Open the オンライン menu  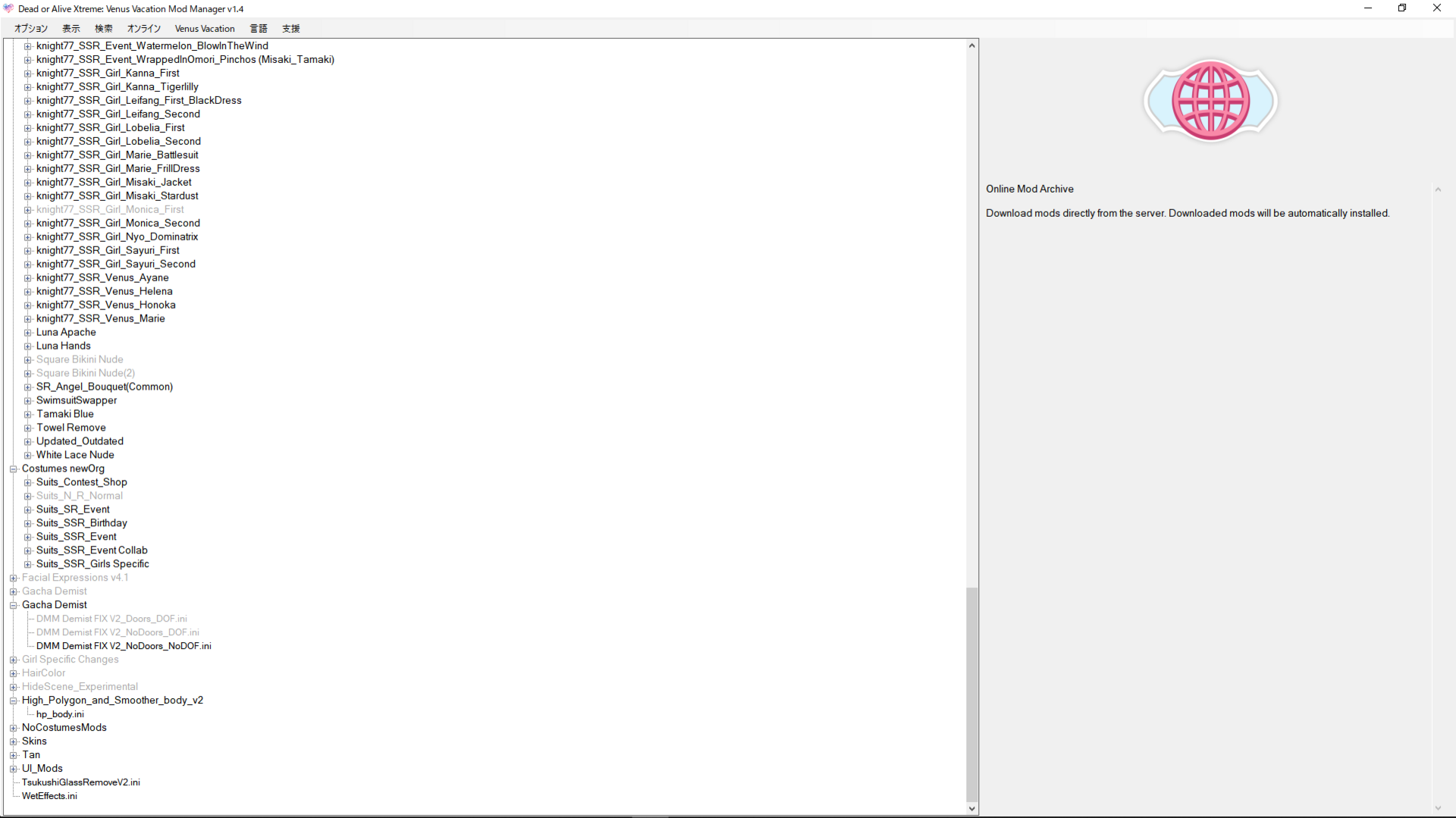click(144, 29)
